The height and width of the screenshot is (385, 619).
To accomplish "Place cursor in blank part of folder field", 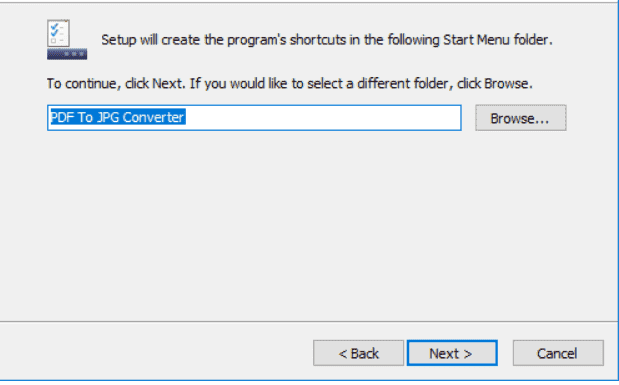I will coord(323,118).
